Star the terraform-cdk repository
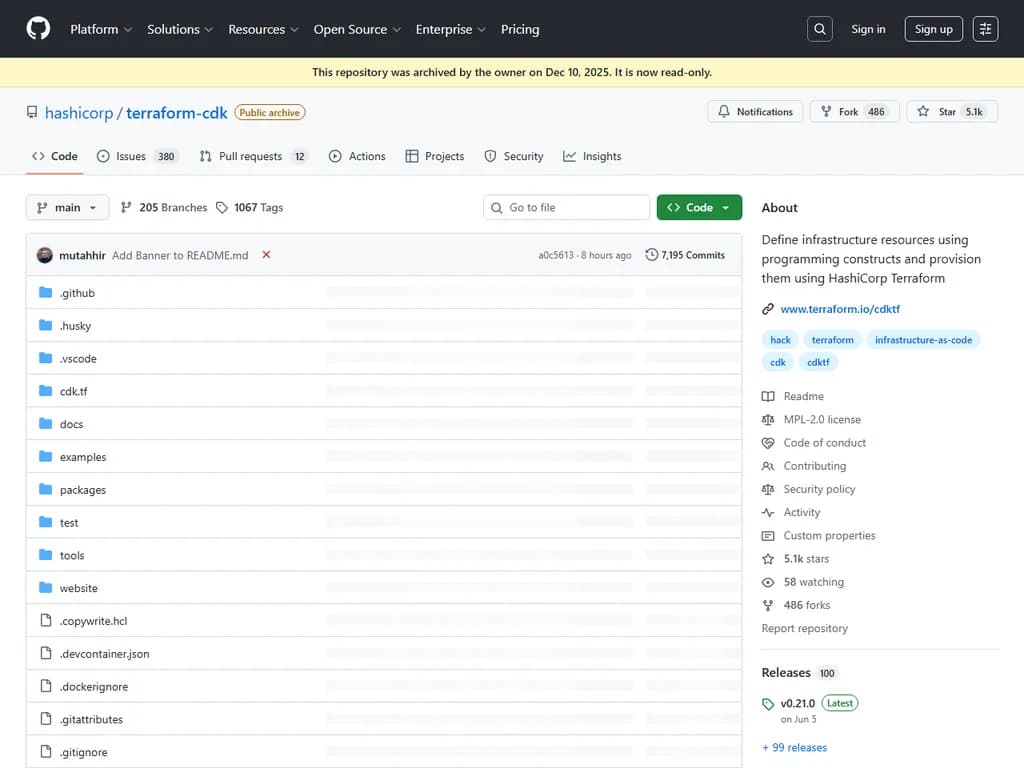 [x=952, y=111]
